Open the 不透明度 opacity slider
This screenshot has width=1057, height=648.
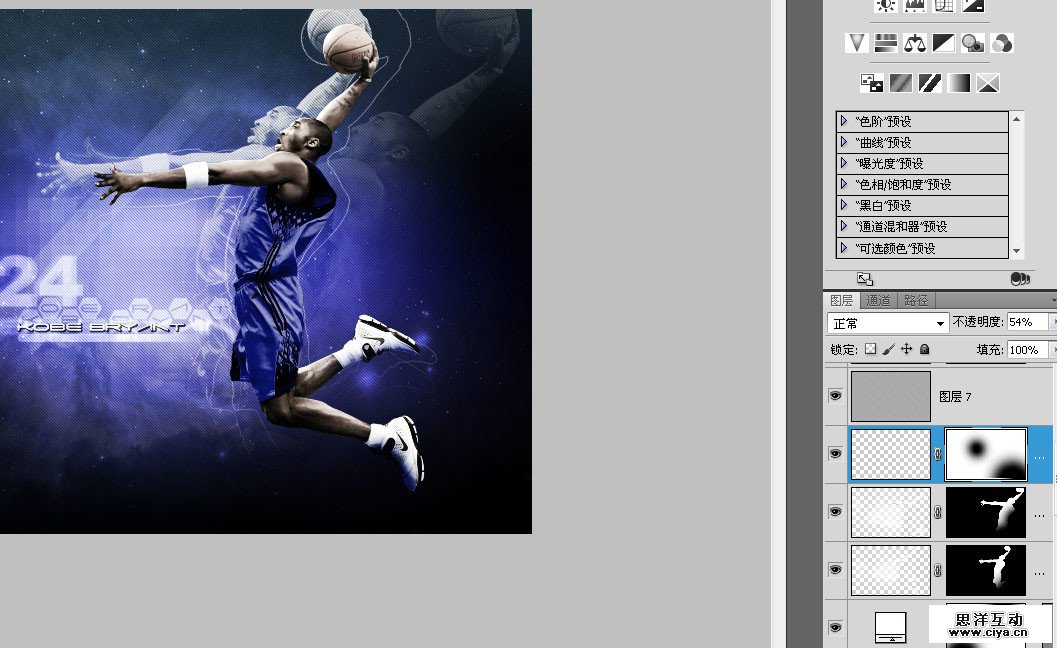(x=1053, y=323)
